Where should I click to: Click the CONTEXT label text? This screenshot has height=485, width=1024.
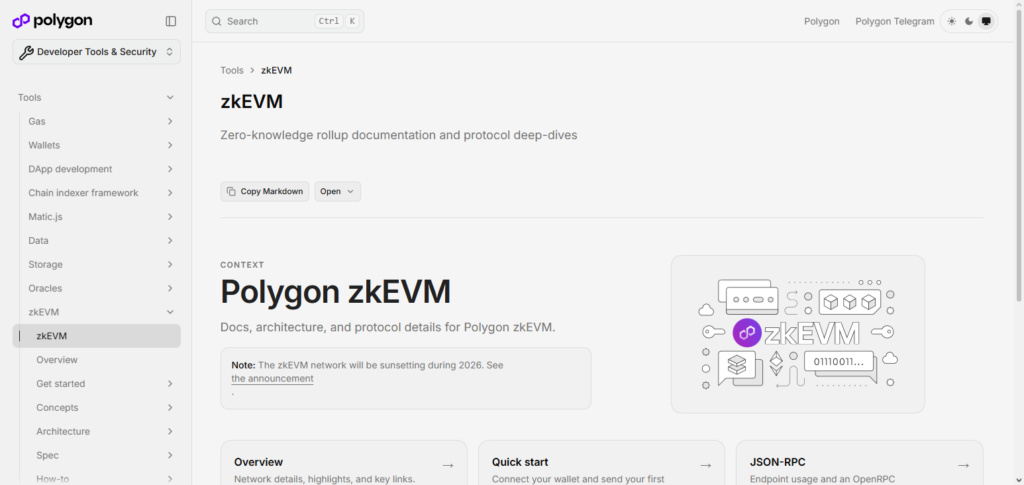point(242,265)
